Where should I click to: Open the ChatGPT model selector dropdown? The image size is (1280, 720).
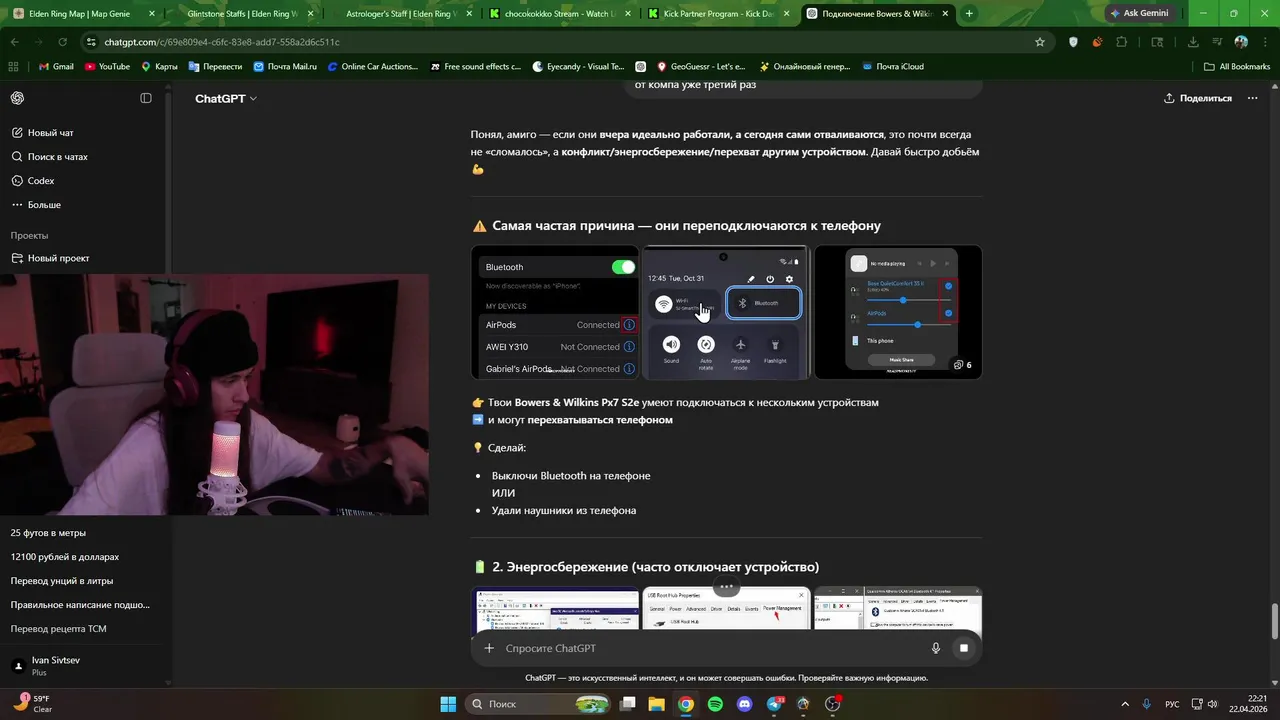coord(226,99)
